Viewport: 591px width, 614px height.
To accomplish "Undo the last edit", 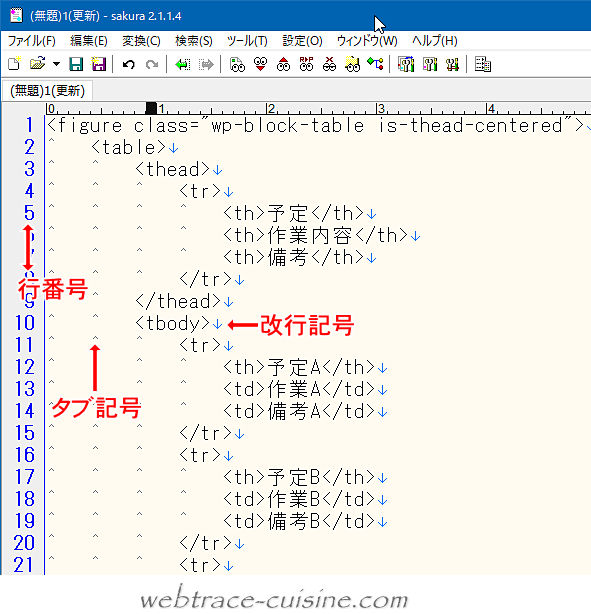I will point(128,64).
